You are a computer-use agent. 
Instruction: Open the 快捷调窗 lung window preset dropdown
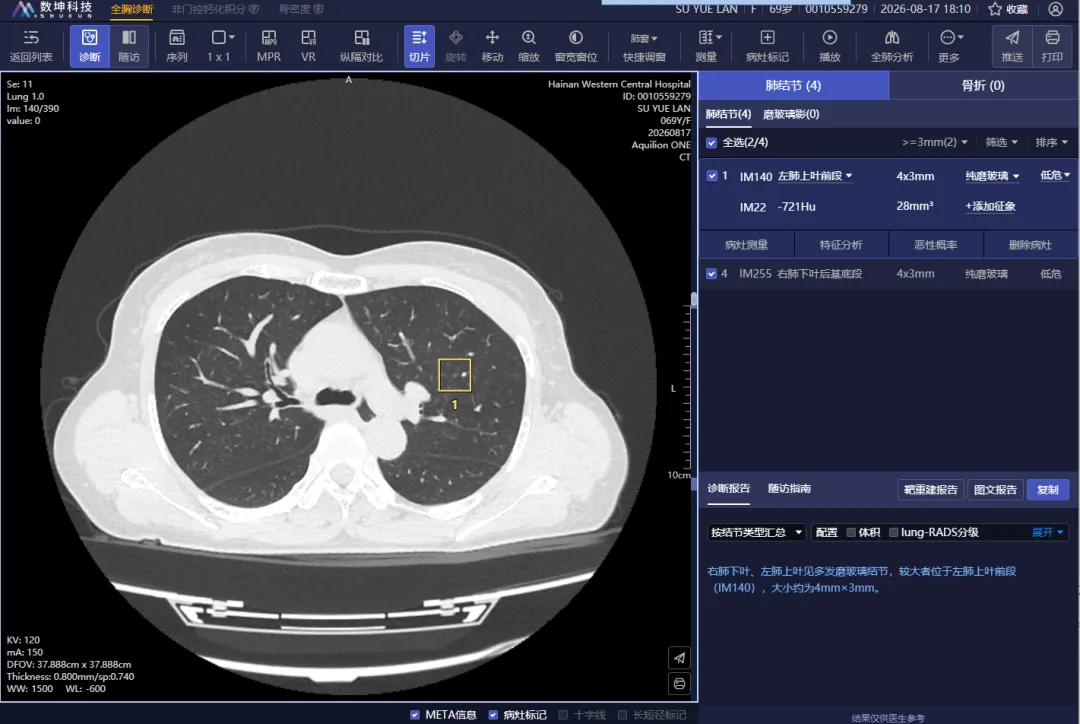pos(645,45)
